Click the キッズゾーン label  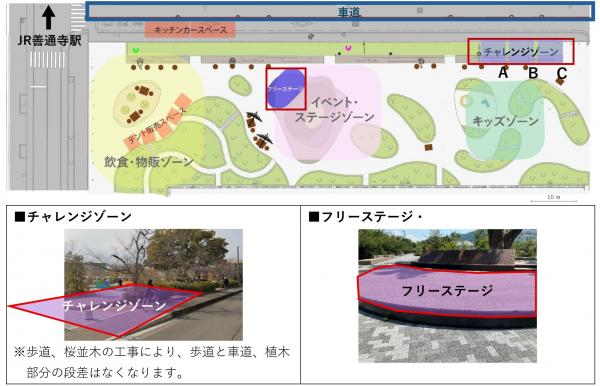(x=506, y=121)
